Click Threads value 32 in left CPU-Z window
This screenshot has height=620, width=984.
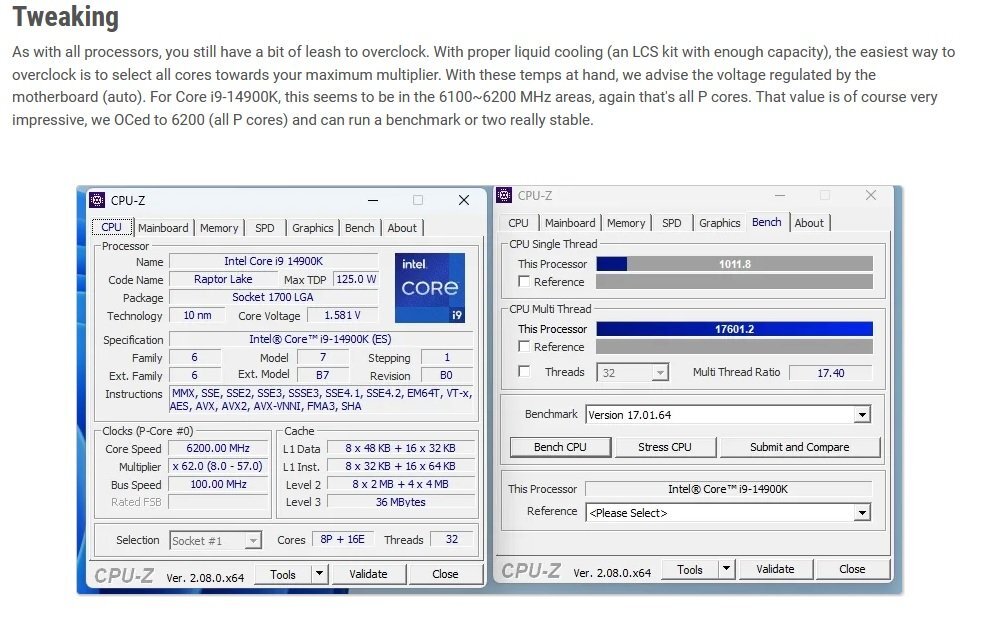pyautogui.click(x=451, y=539)
